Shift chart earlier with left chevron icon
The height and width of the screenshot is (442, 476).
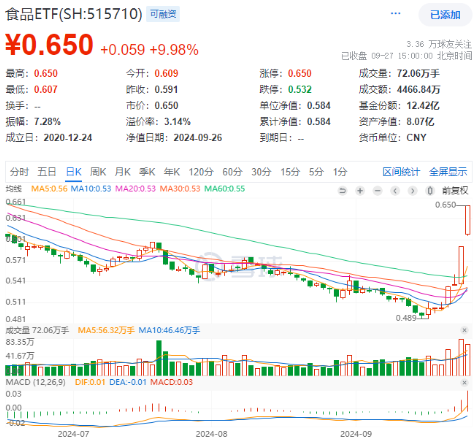point(395,191)
